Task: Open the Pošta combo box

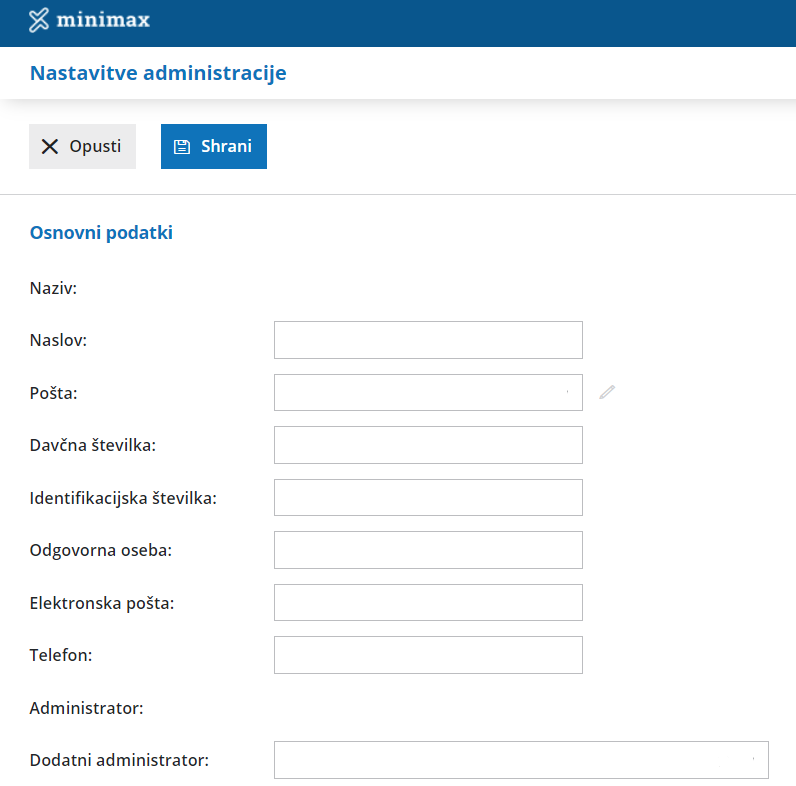Action: (x=428, y=392)
